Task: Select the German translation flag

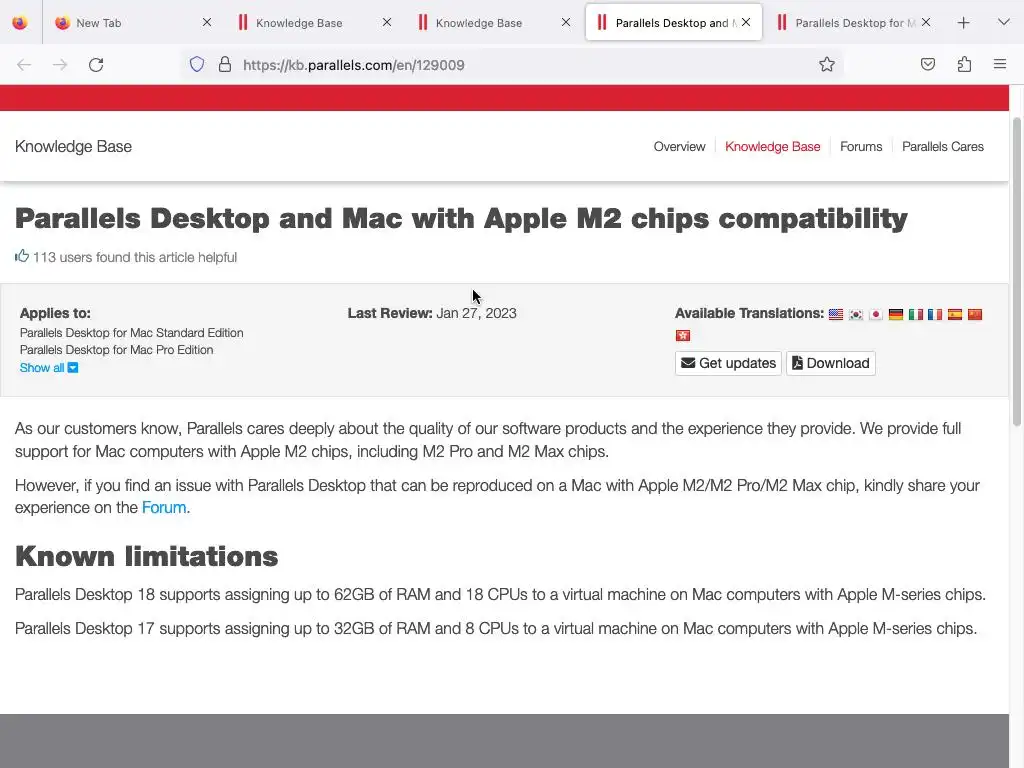Action: [x=895, y=315]
